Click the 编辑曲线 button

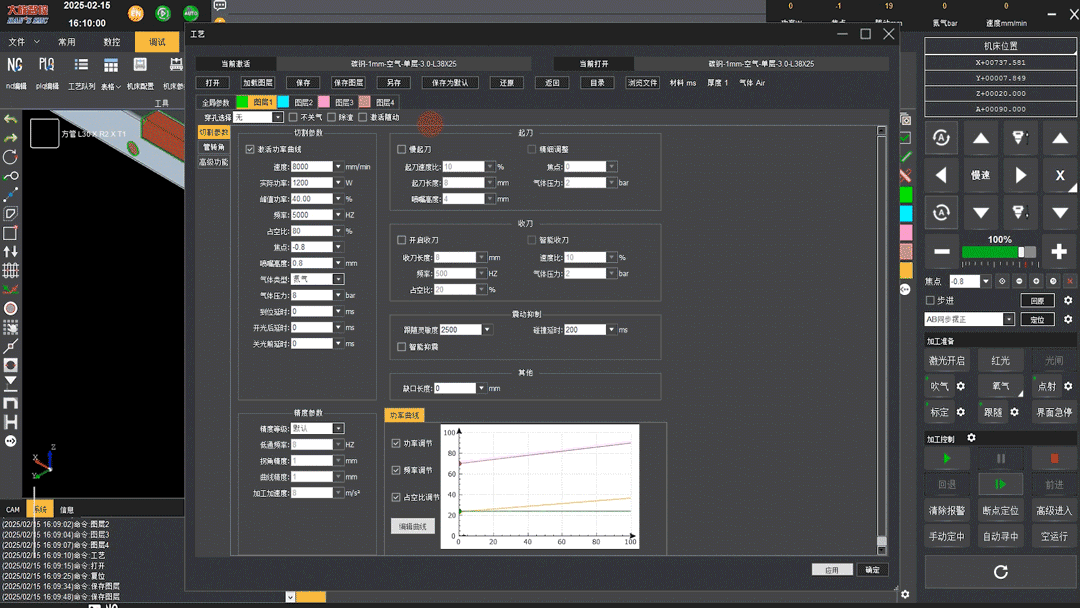click(412, 526)
